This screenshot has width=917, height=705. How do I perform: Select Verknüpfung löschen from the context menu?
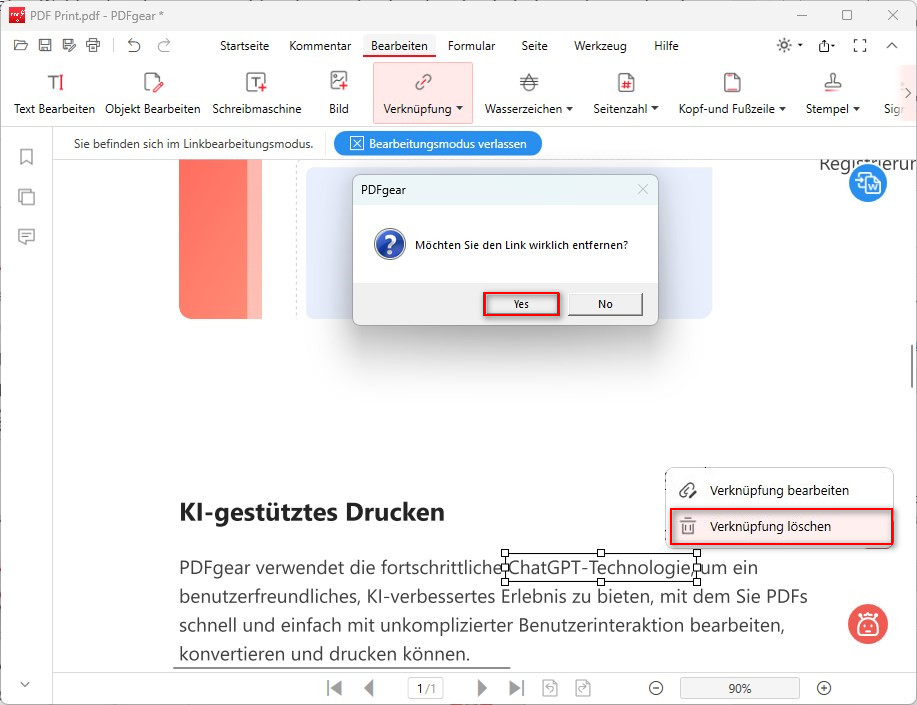point(779,526)
